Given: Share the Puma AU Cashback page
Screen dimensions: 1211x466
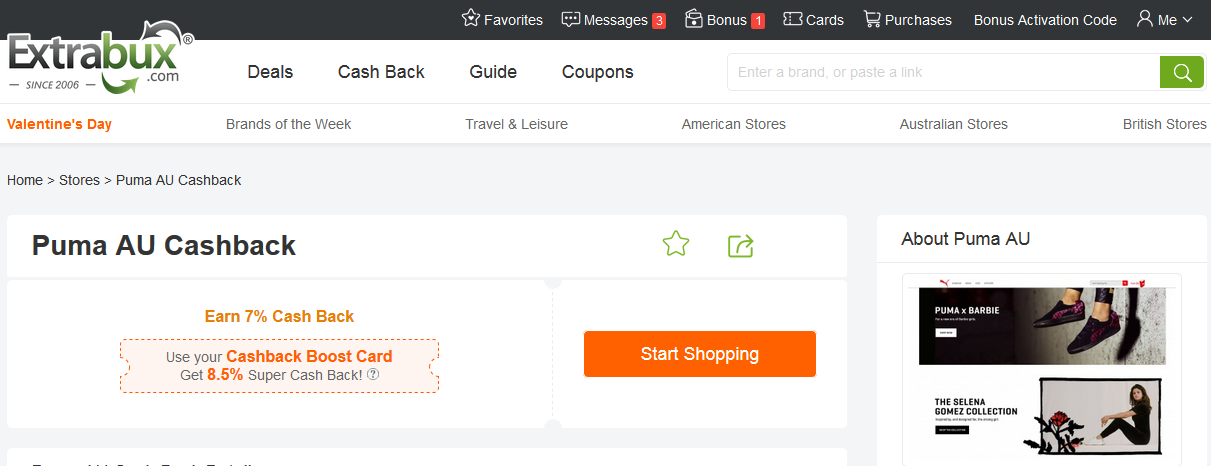Looking at the screenshot, I should tap(740, 245).
